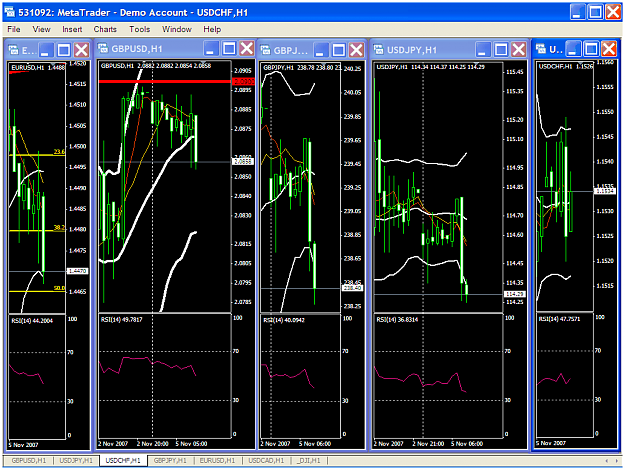The height and width of the screenshot is (470, 625).
Task: Click the GBPUSD,H1 chart window icon
Action: point(103,49)
